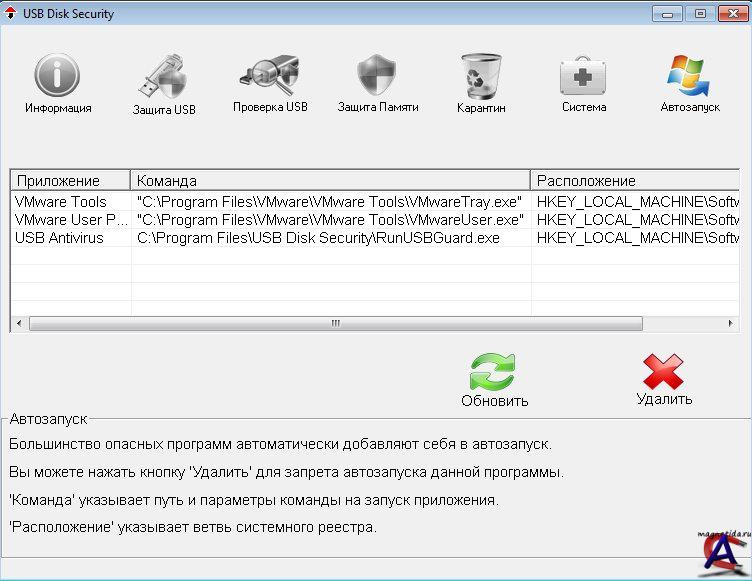Click the green Обновить refresh arrows
The image size is (752, 581).
pyautogui.click(x=493, y=372)
